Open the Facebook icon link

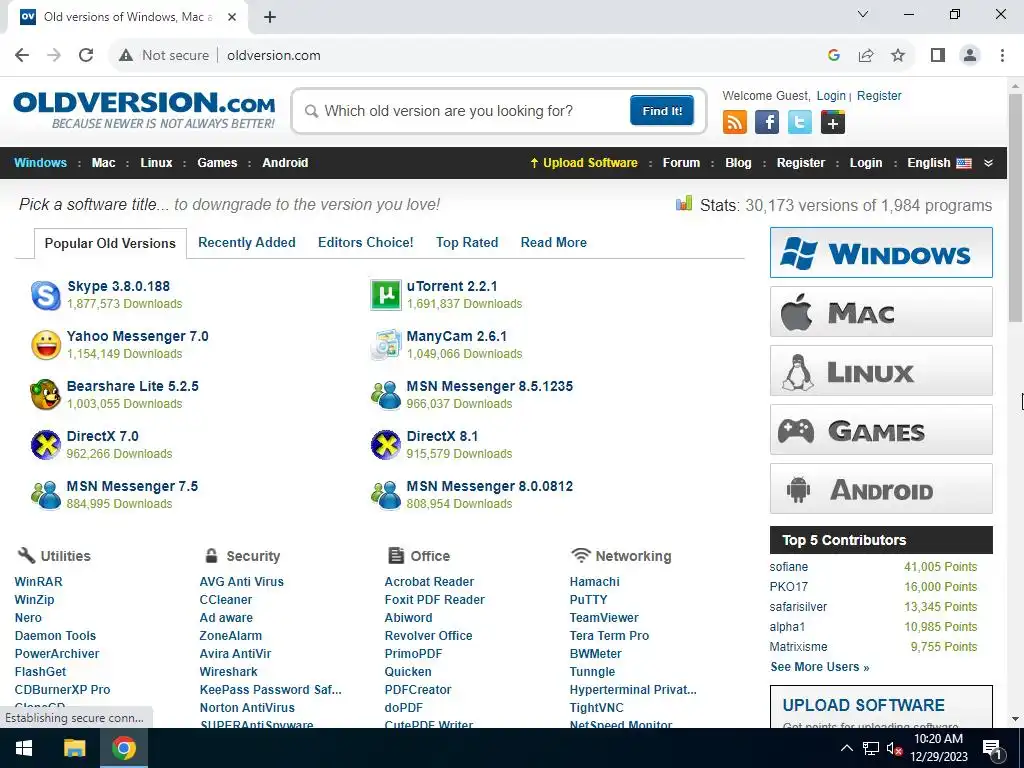[767, 122]
